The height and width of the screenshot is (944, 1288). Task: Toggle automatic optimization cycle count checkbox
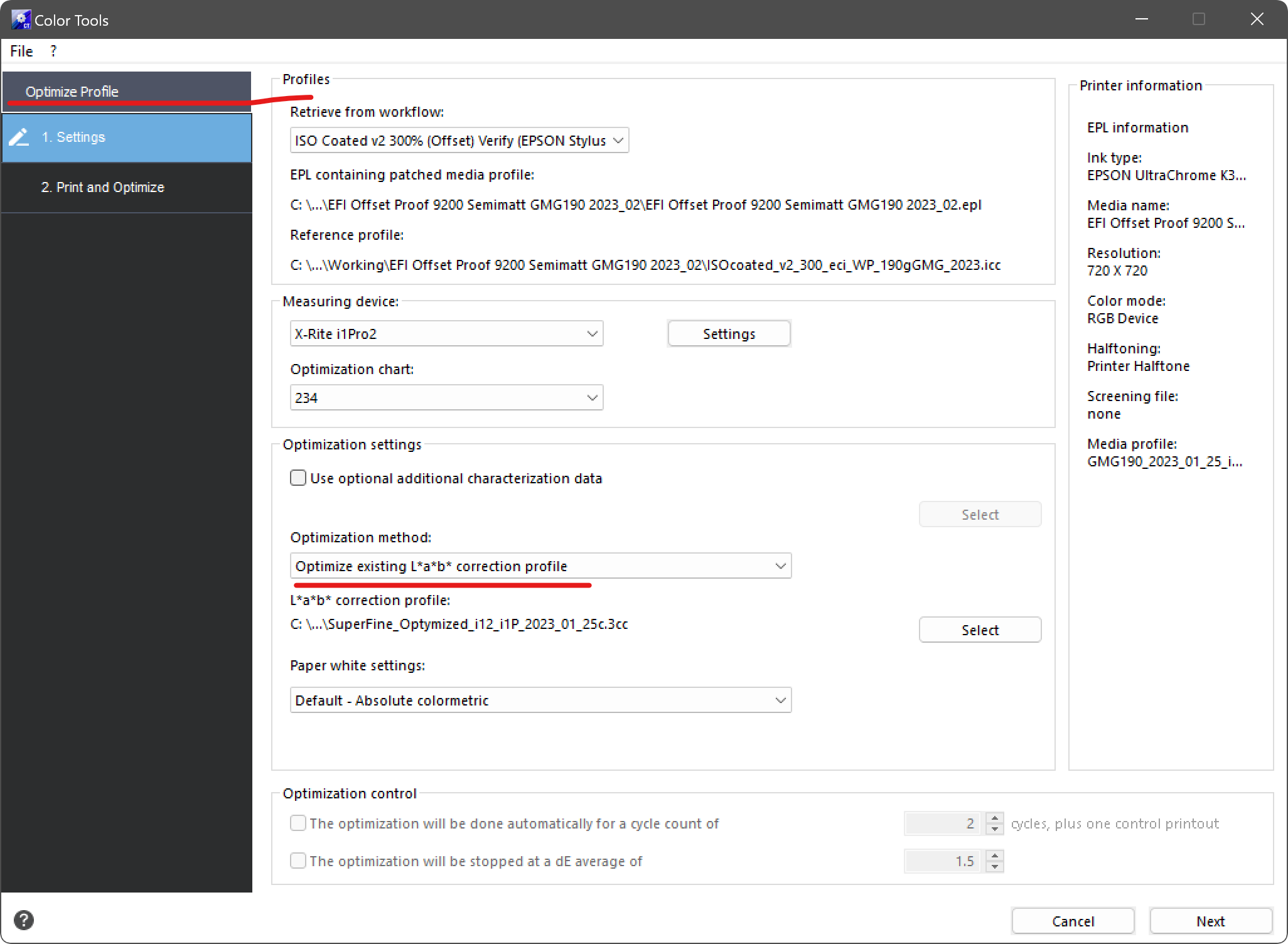click(x=298, y=823)
